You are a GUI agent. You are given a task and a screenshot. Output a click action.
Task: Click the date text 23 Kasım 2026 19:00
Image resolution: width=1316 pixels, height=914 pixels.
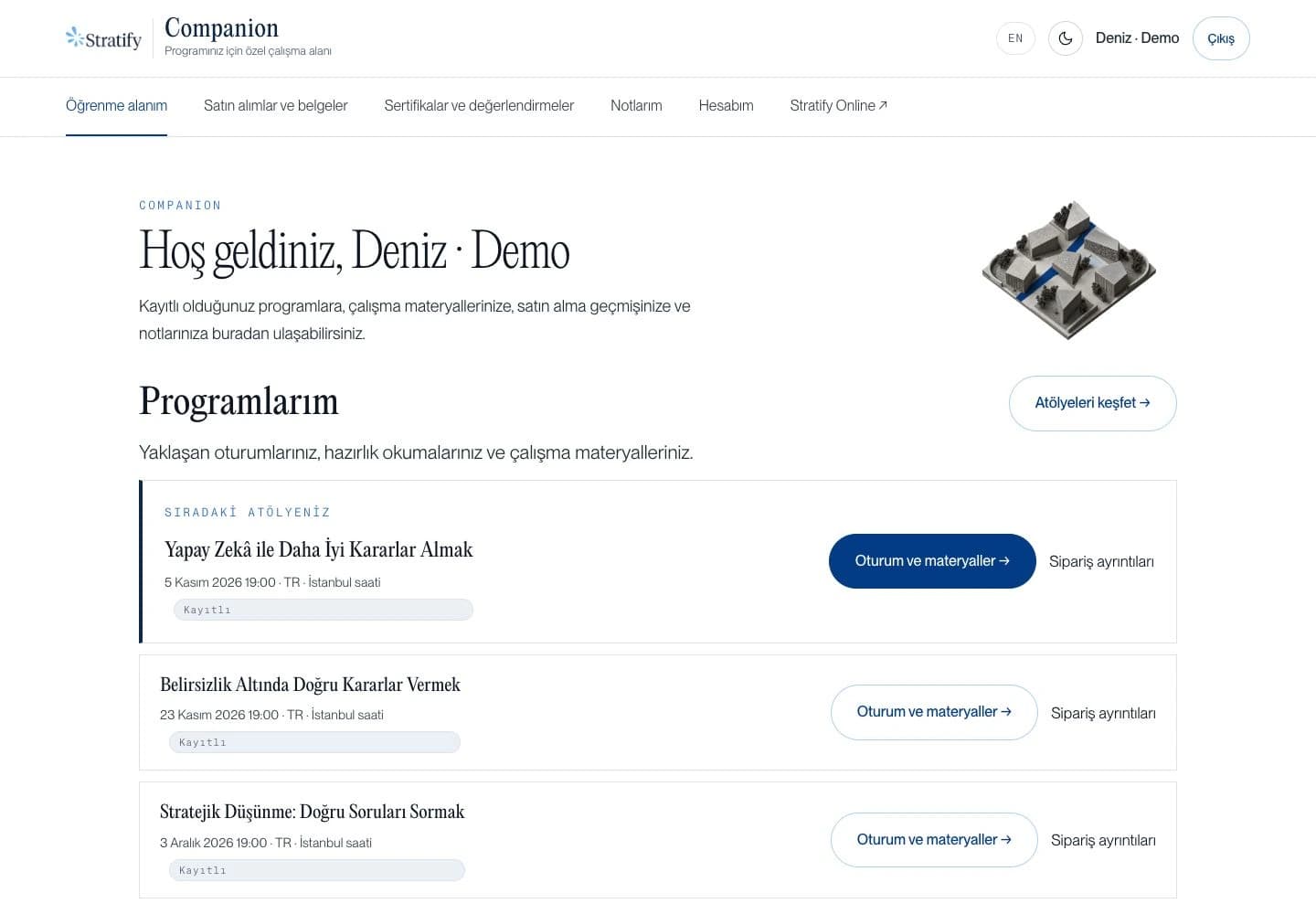pos(219,715)
